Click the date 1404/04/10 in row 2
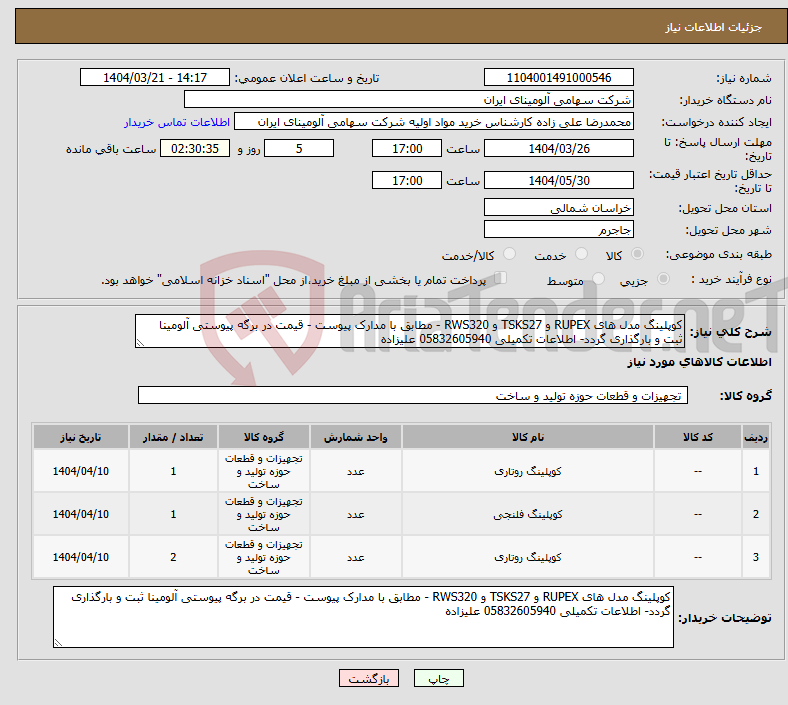The image size is (788, 705). (80, 514)
